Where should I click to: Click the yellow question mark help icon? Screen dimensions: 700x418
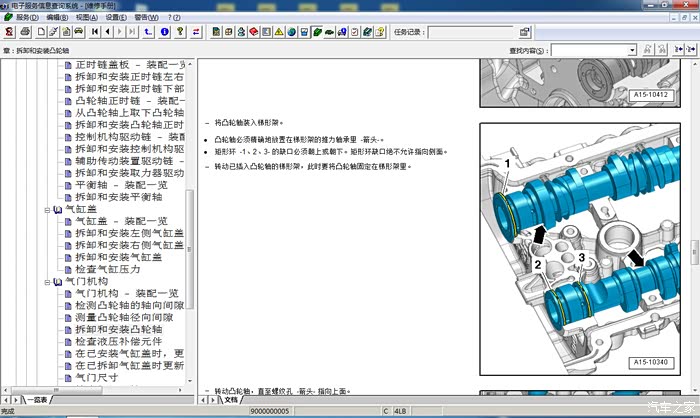tap(180, 32)
